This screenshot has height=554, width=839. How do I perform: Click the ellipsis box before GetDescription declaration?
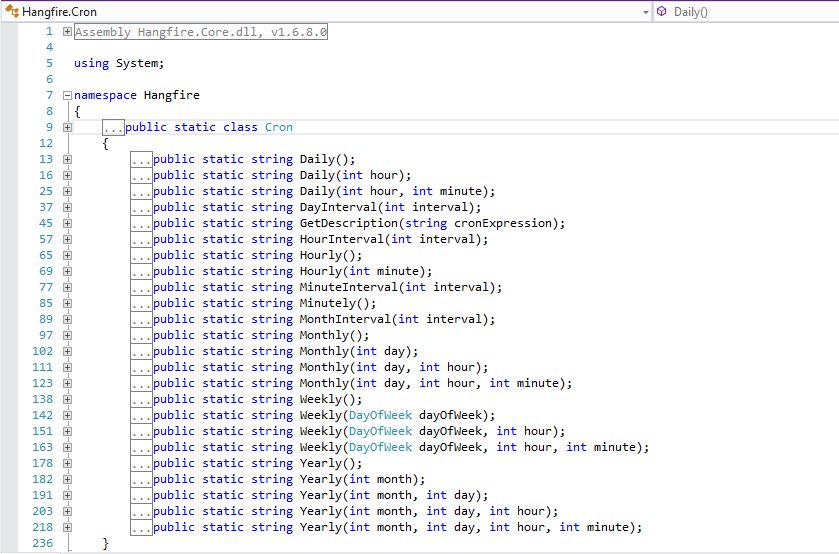click(141, 223)
